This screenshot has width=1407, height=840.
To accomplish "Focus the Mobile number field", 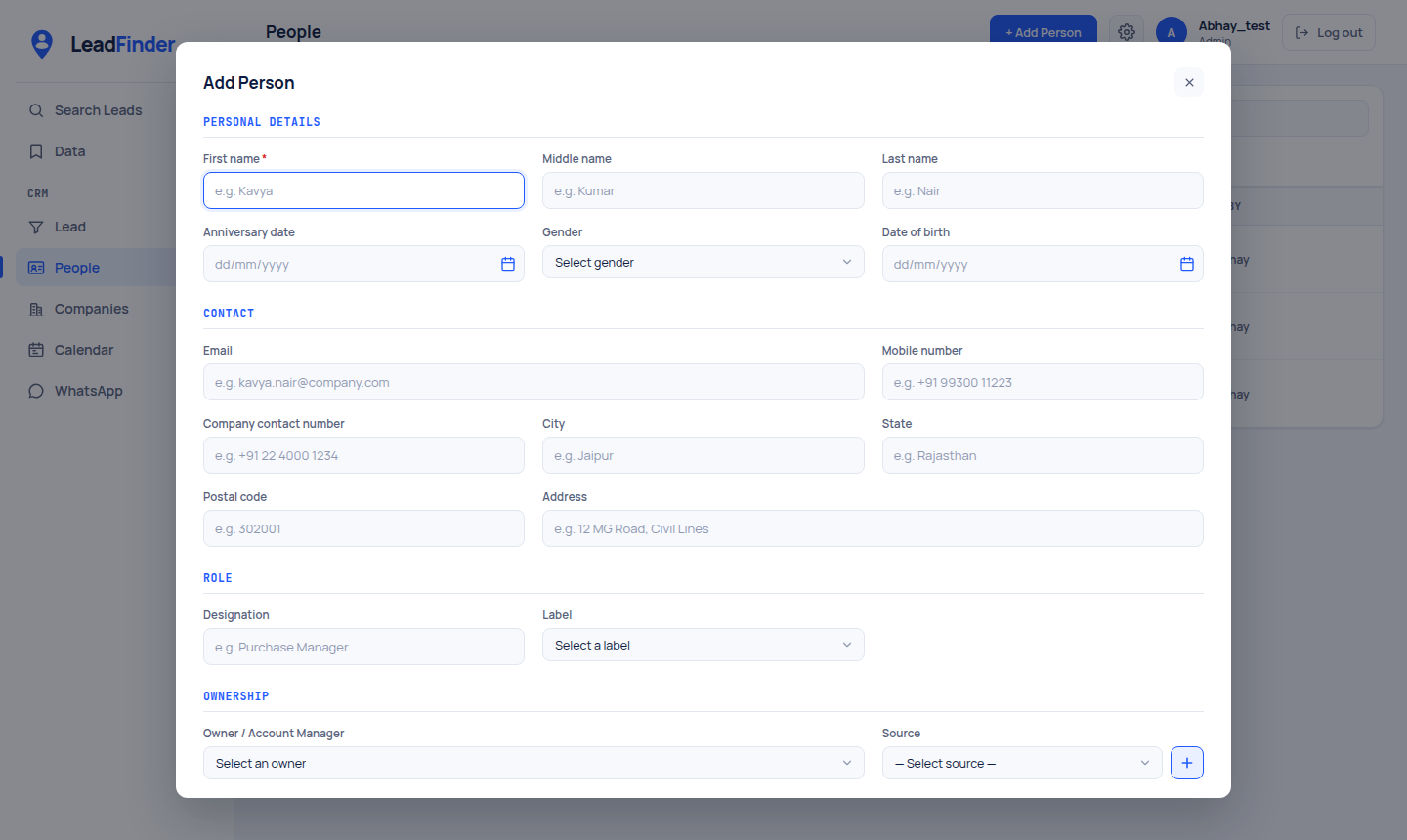I will click(1043, 382).
